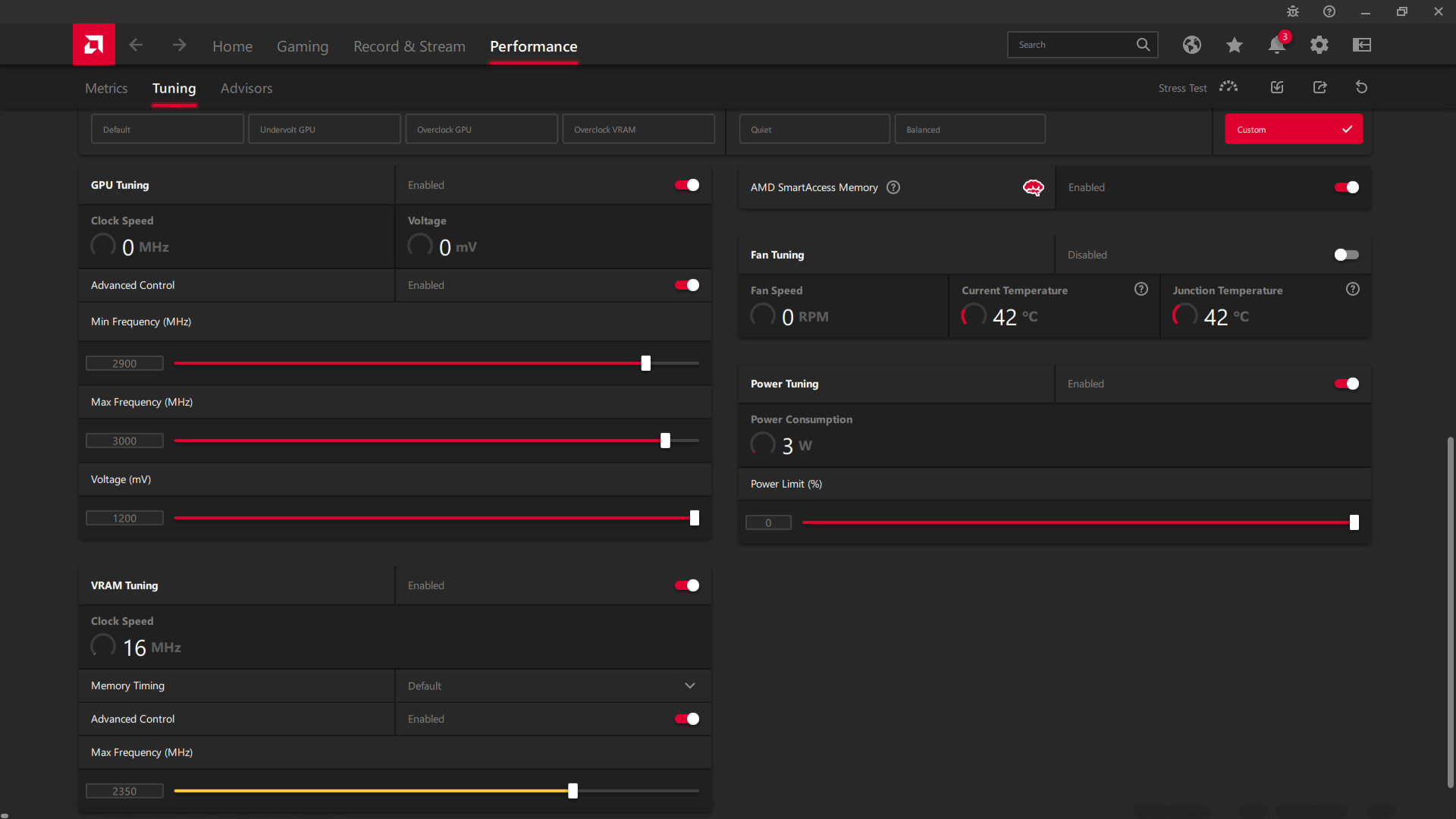Click the search magnifier icon

click(1143, 45)
